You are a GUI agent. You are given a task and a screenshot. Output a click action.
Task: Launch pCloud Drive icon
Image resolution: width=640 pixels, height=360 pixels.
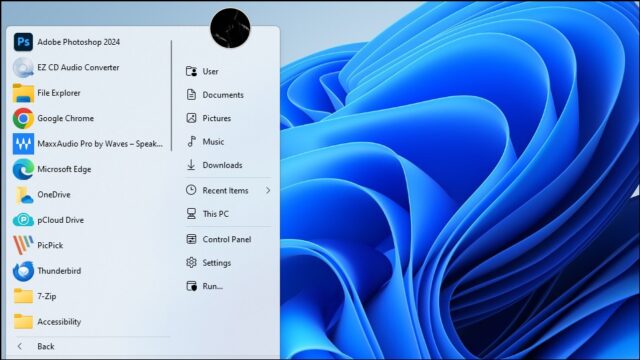23,220
